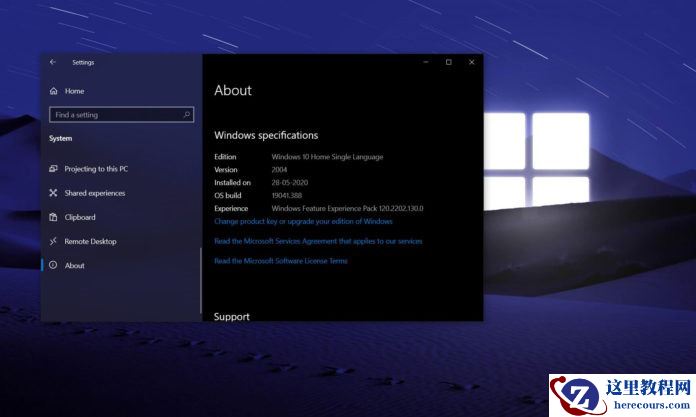Click the OS build label

[227, 195]
